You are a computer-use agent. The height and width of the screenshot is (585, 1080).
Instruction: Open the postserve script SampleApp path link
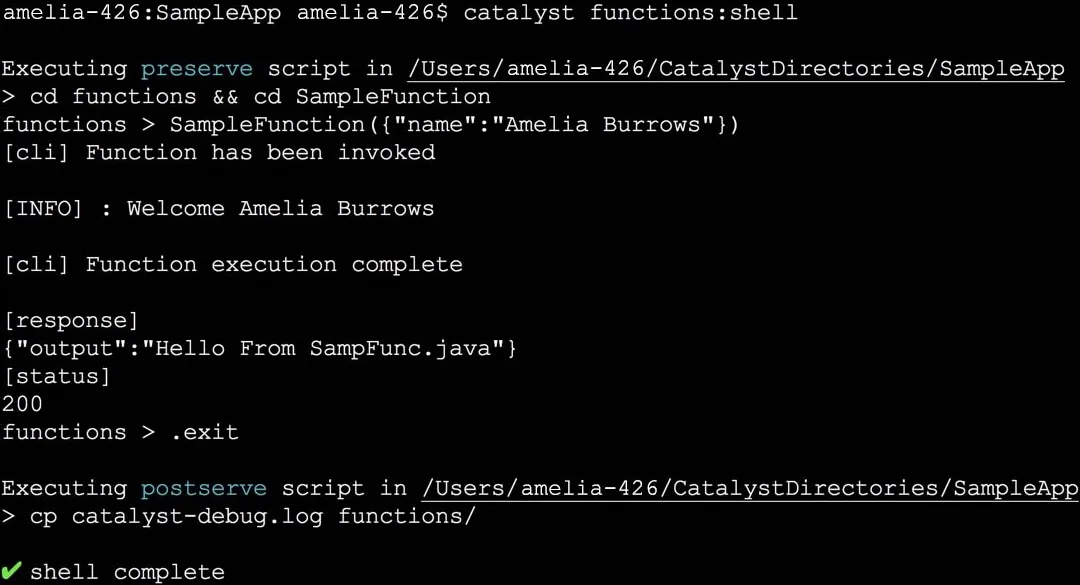click(751, 489)
